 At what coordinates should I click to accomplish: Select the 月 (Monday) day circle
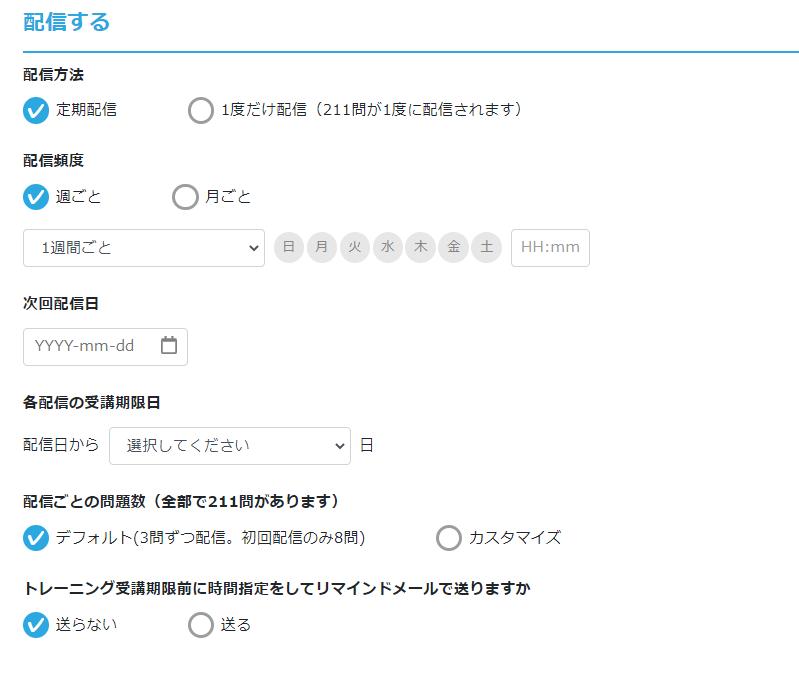coord(322,248)
